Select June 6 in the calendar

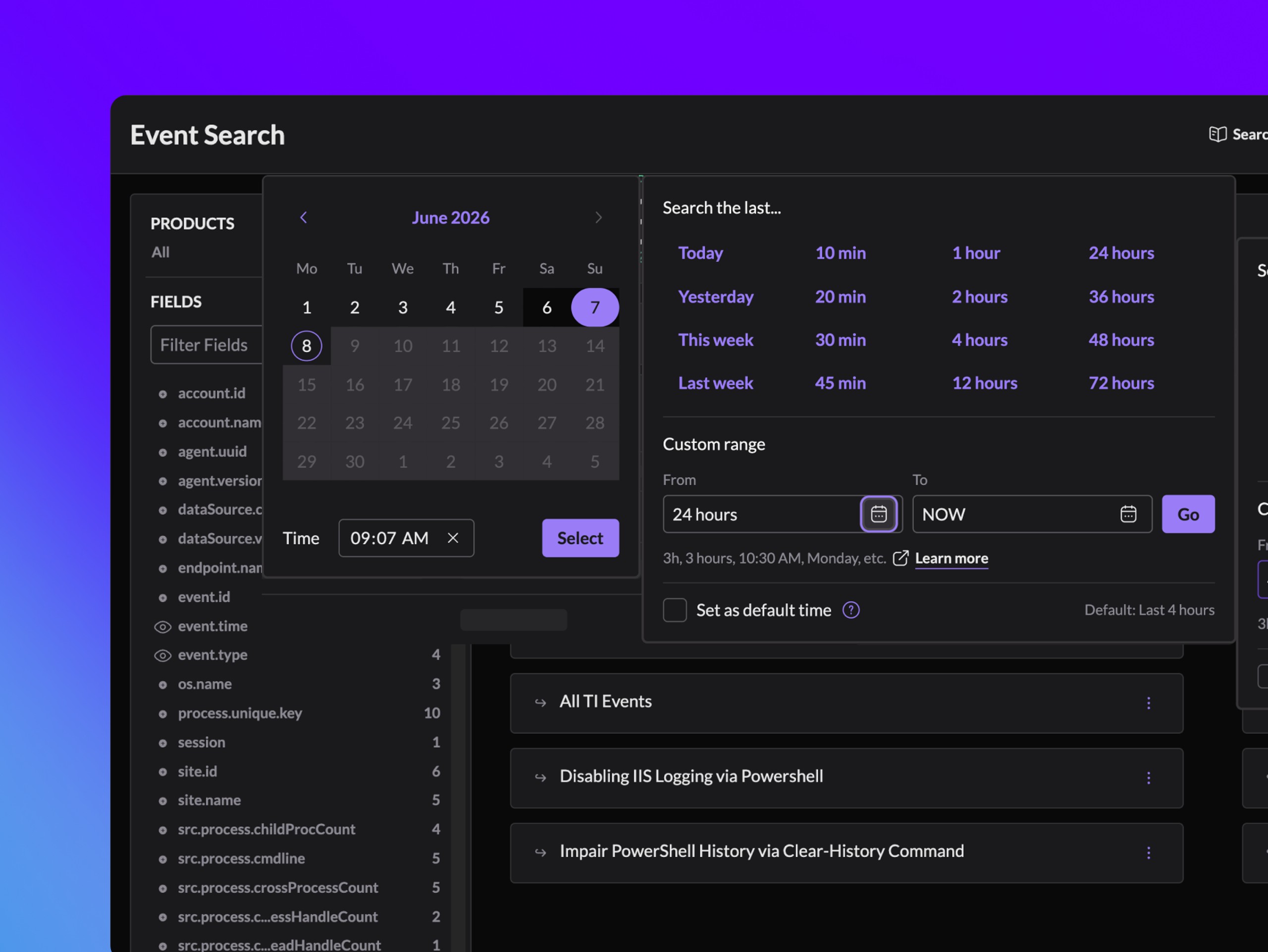point(547,307)
